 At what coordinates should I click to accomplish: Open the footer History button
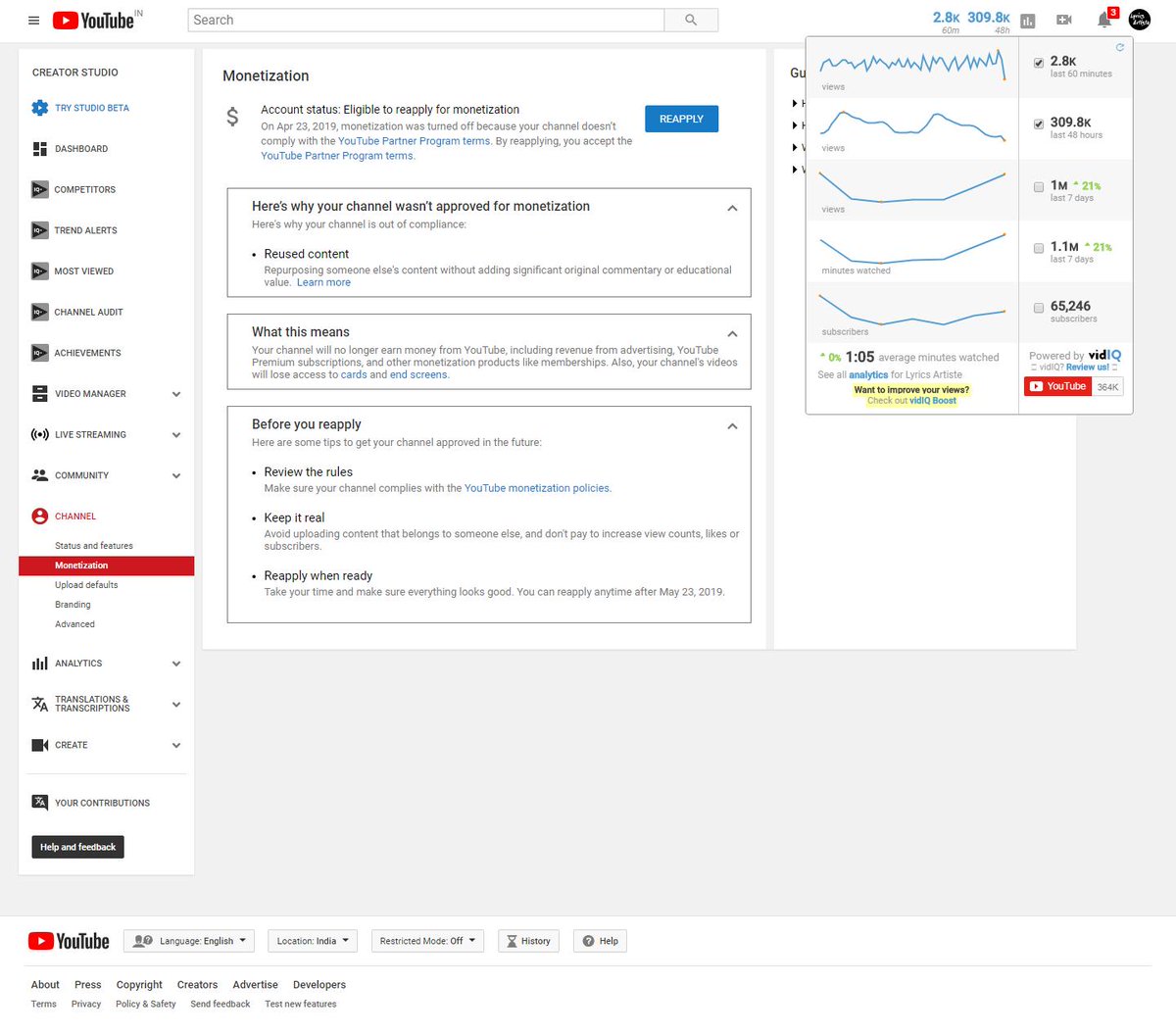point(528,941)
